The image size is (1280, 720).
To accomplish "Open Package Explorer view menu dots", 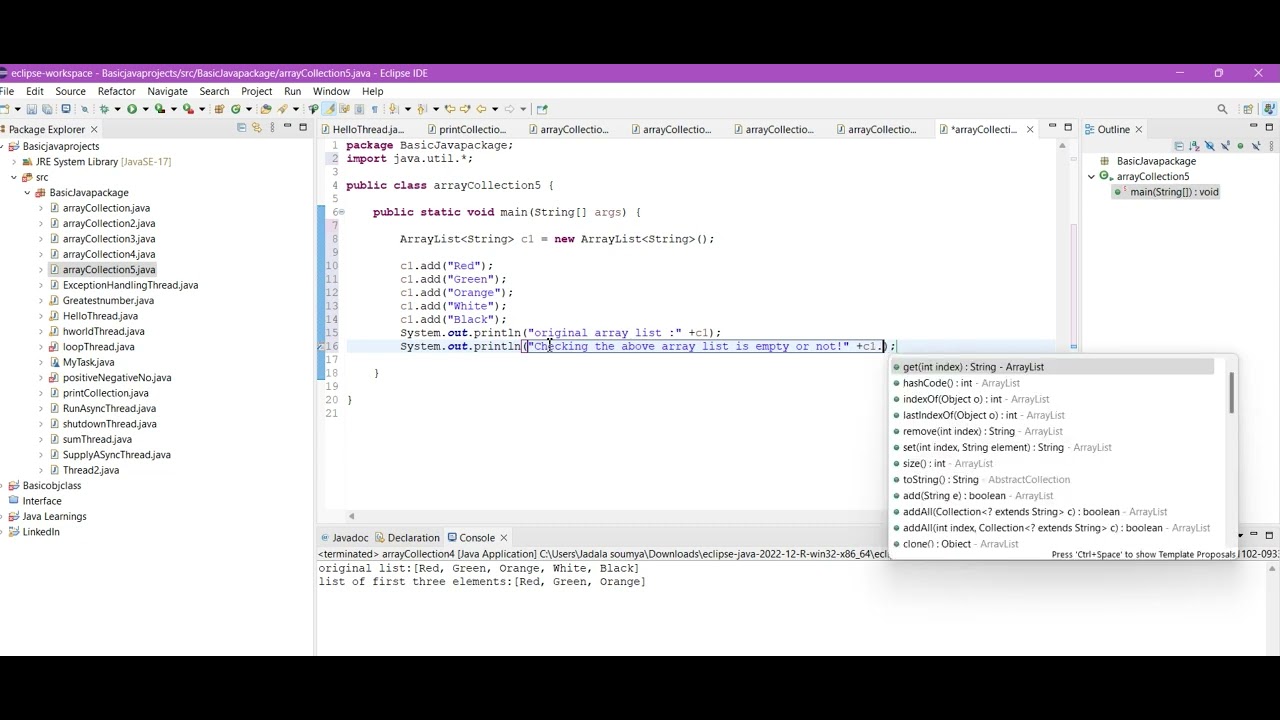I will [272, 128].
